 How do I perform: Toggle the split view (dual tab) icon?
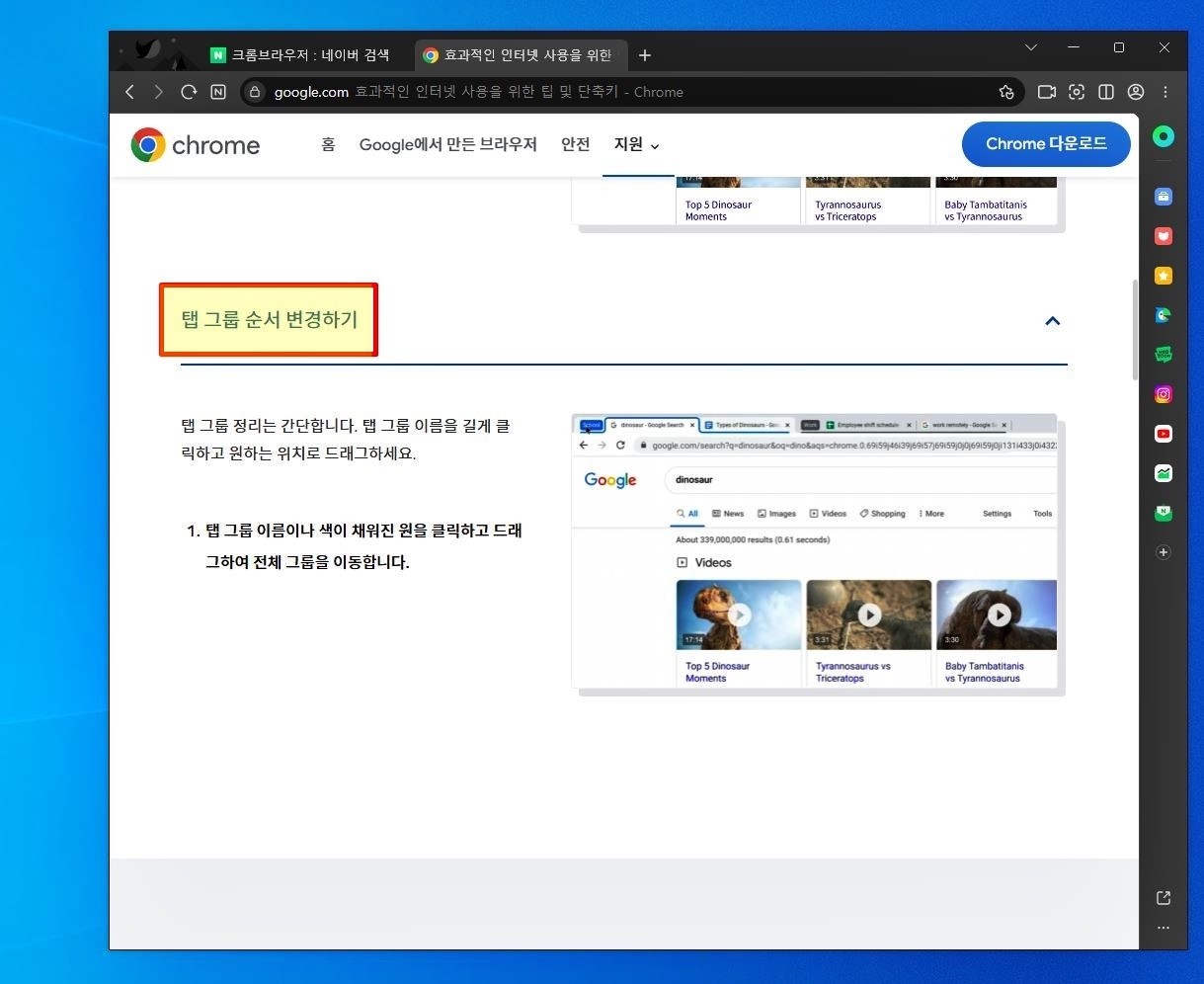1106,92
